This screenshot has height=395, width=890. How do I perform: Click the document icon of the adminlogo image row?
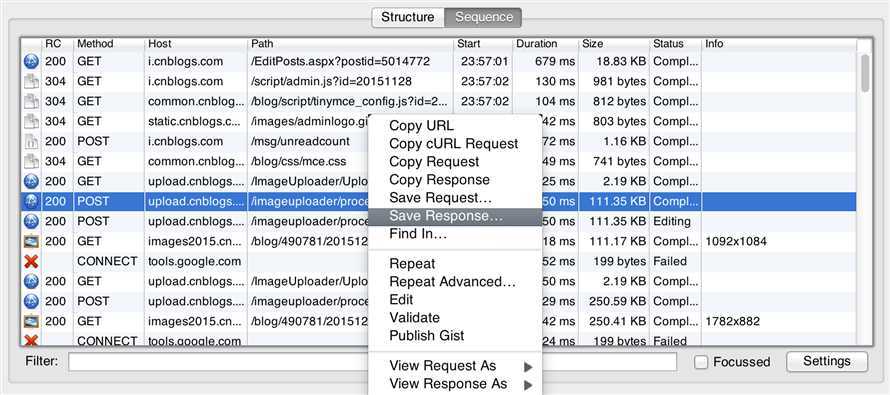click(x=31, y=121)
